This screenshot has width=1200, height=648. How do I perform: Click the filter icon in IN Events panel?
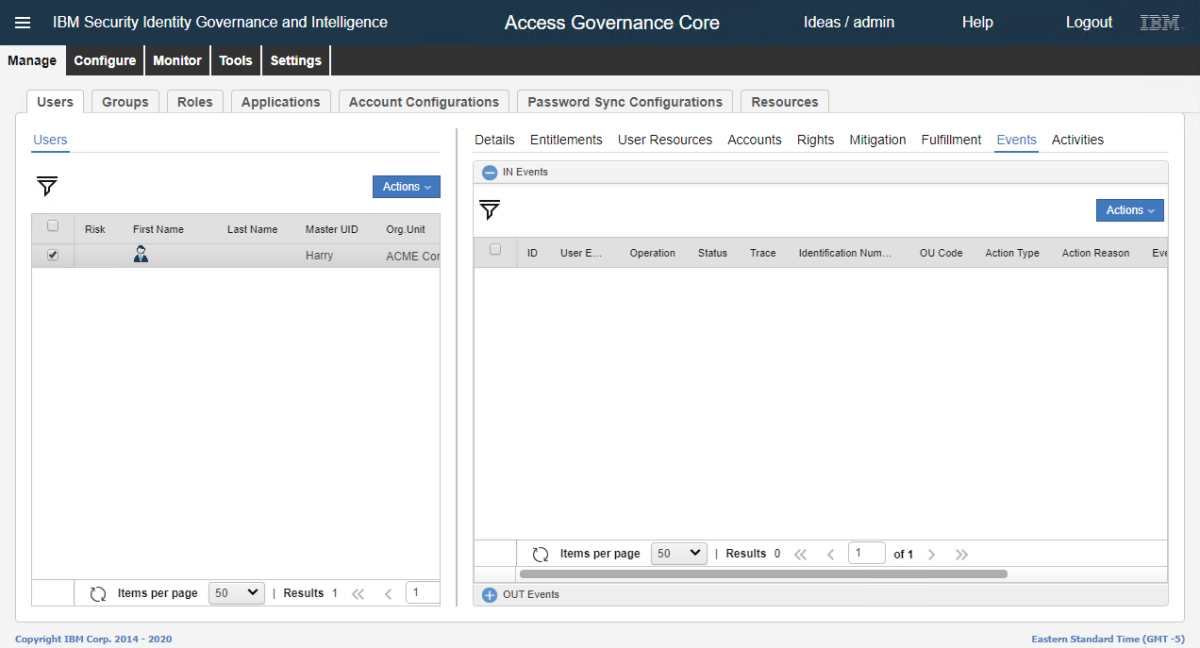tap(489, 210)
